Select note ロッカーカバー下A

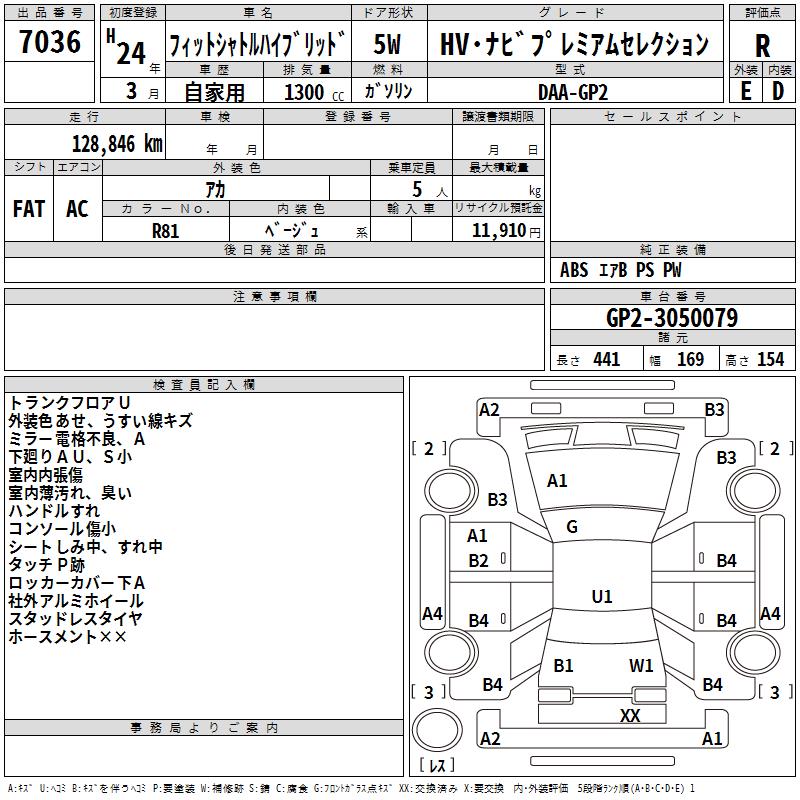coord(77,583)
